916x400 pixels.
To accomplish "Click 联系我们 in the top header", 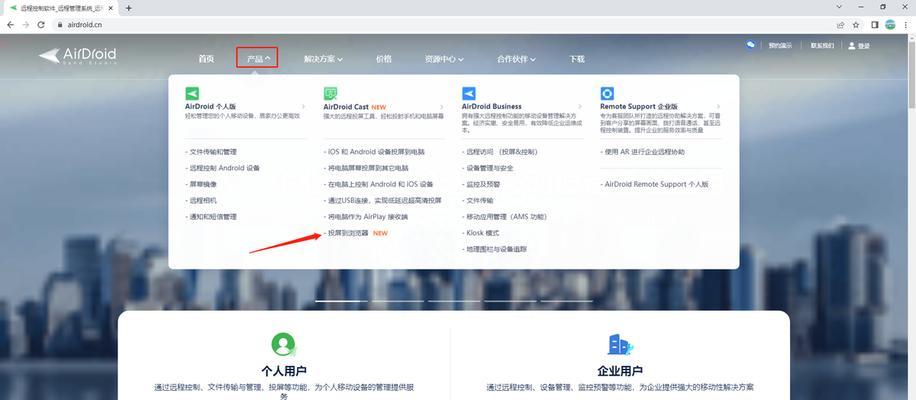I will (822, 46).
